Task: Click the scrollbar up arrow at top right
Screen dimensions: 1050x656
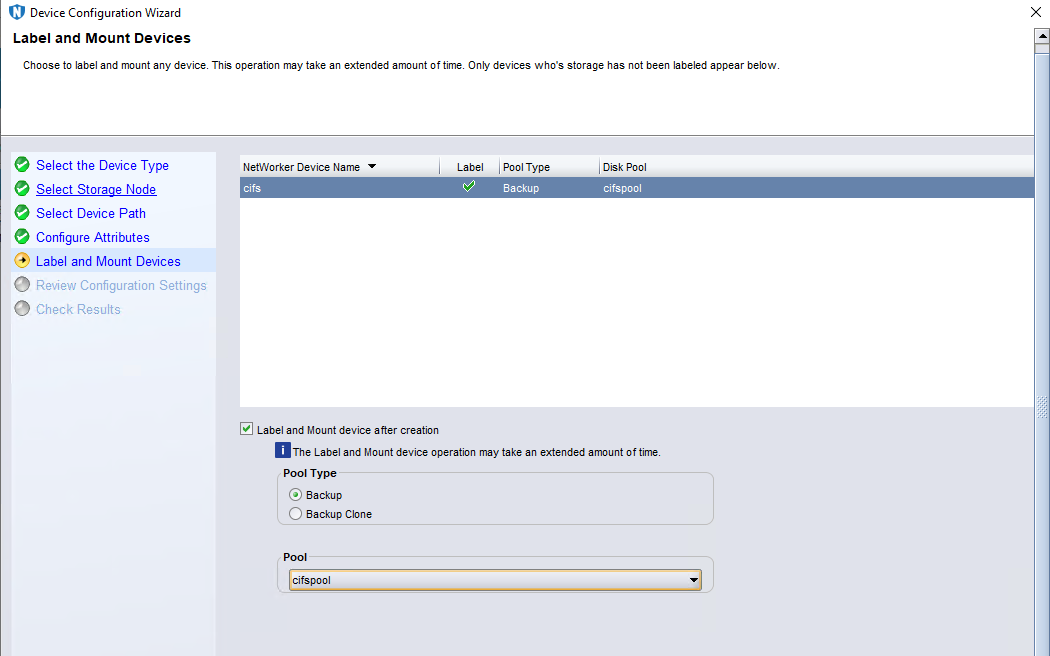Action: (1042, 36)
